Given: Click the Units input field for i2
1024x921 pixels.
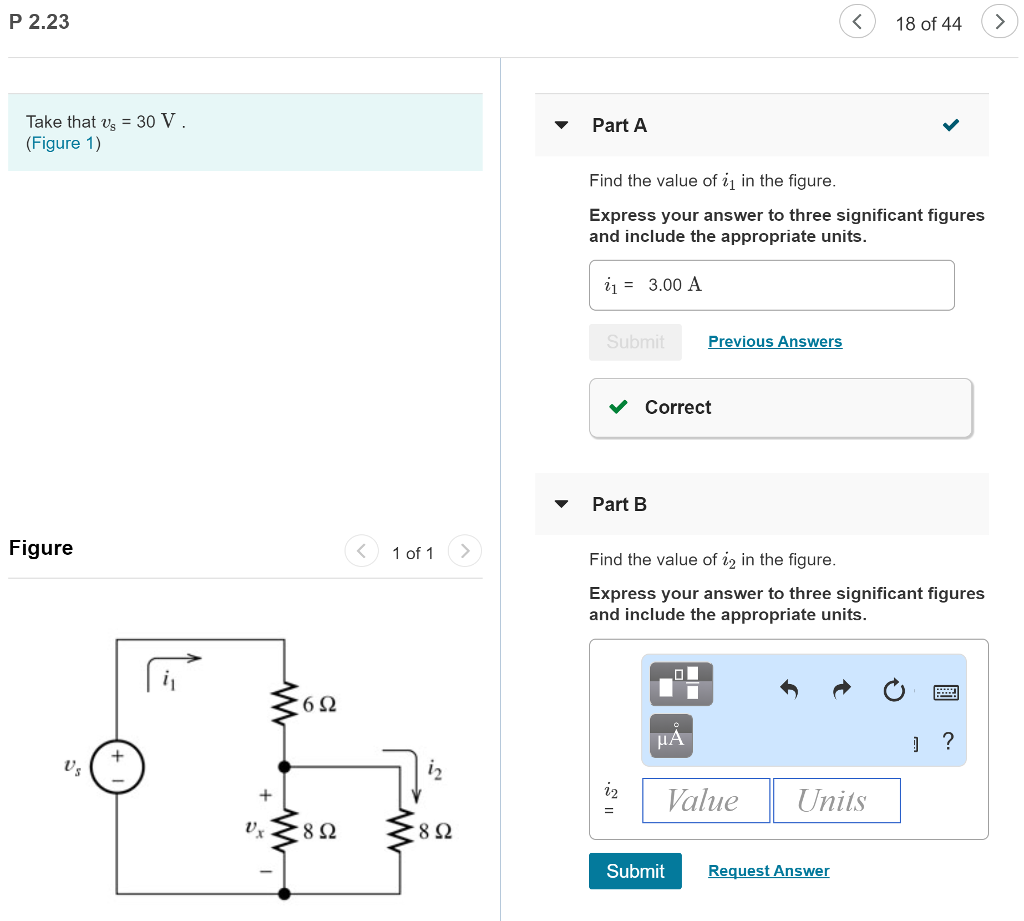Looking at the screenshot, I should [x=836, y=800].
